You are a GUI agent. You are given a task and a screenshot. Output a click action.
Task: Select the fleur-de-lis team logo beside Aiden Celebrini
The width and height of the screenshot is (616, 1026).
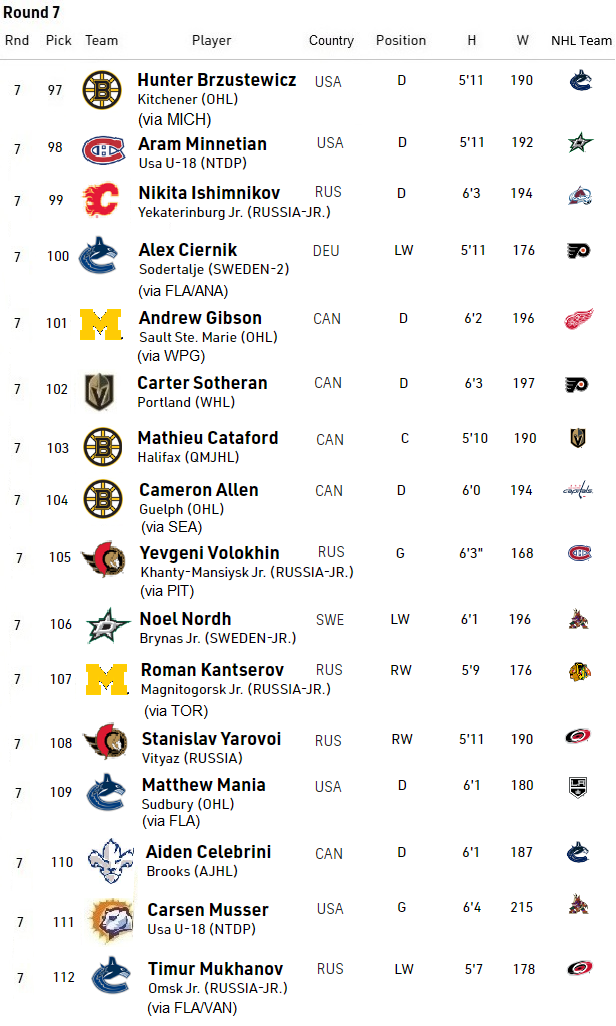110,862
